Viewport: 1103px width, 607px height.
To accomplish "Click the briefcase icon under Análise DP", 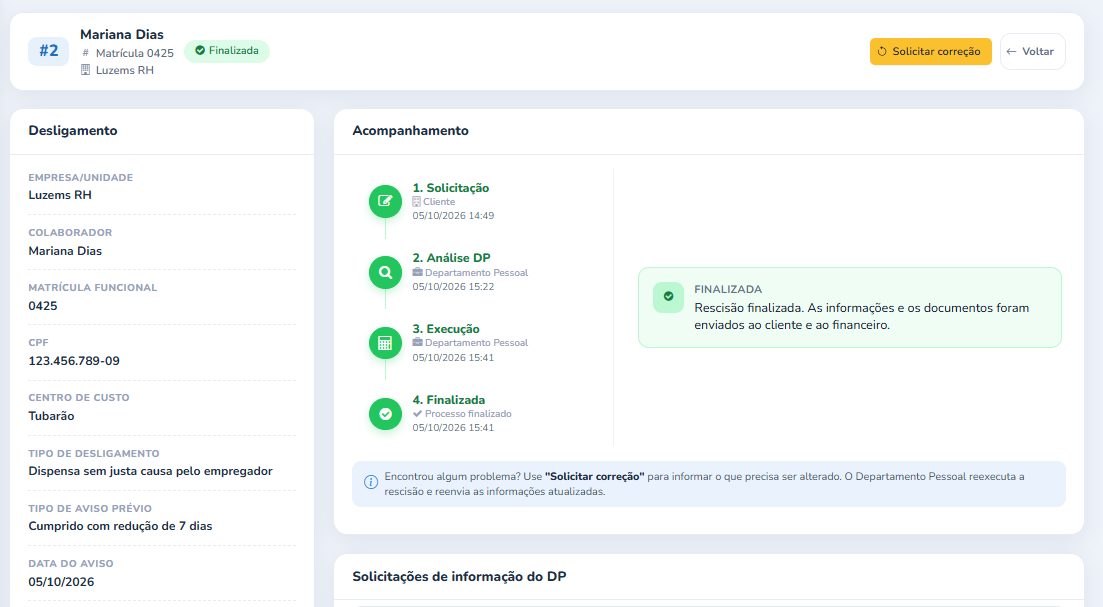I will (417, 272).
